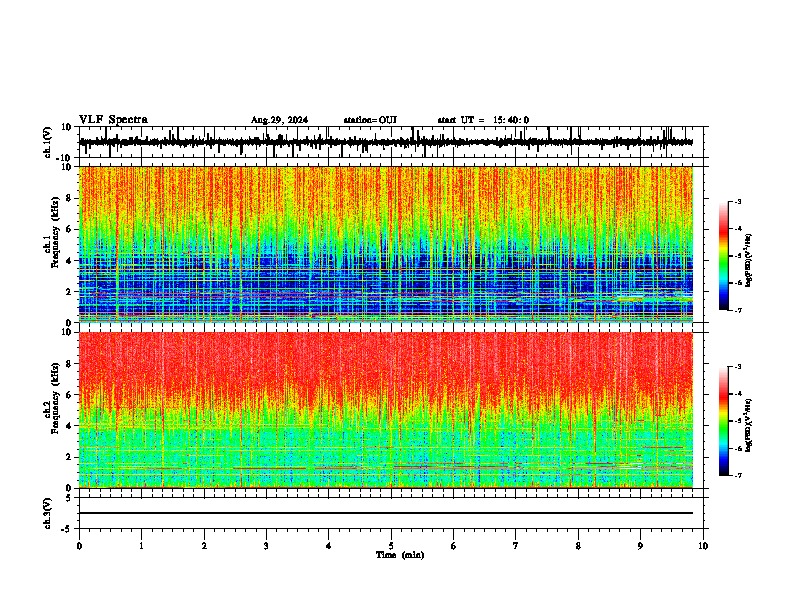Click the ch.1 spectrogram "6" kHz tick label
792x612 pixels.
point(70,229)
